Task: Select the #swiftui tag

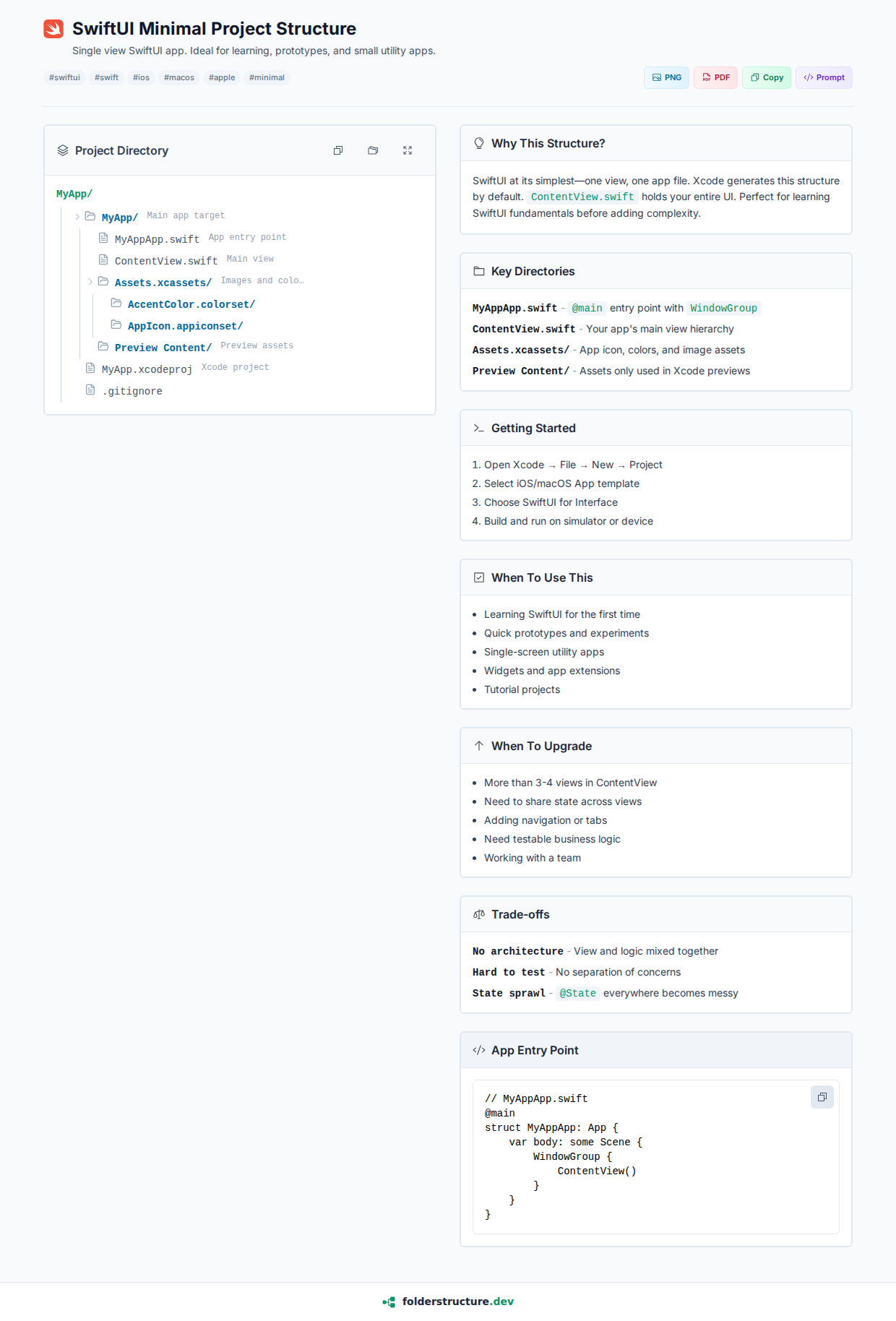Action: (x=64, y=78)
